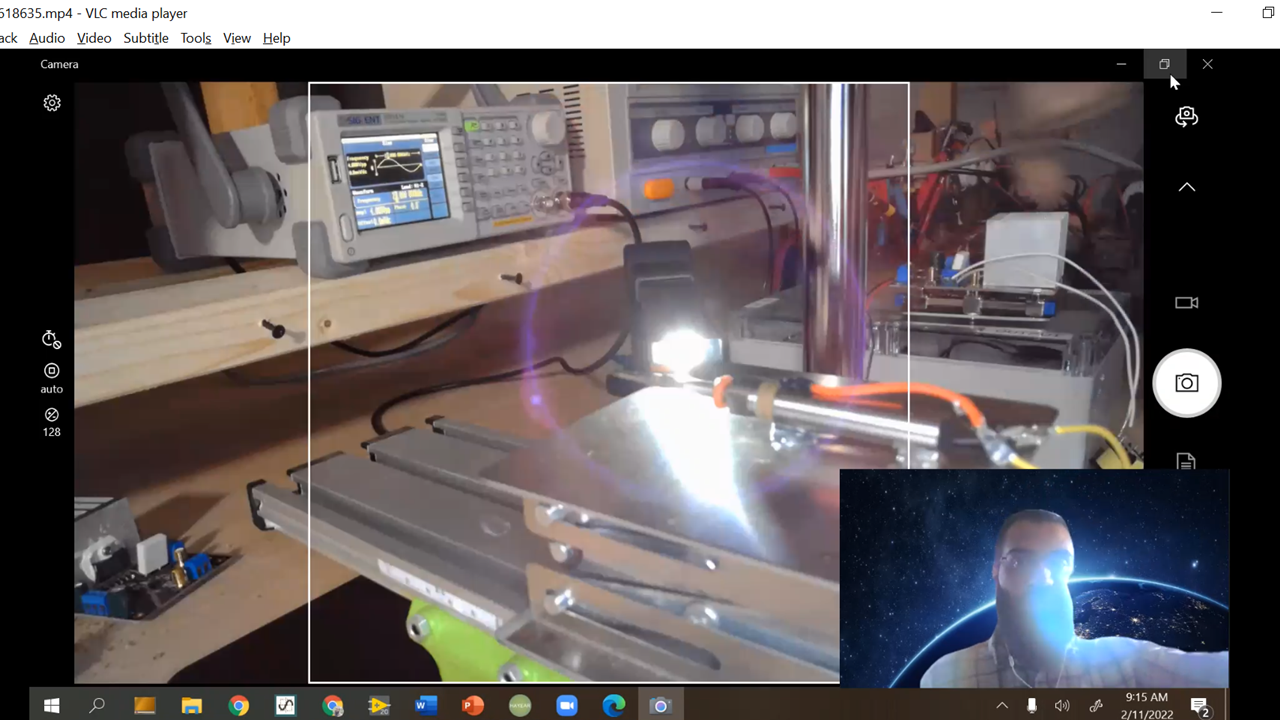
Task: Click the webcam overlay of the presenter
Action: pyautogui.click(x=1034, y=578)
